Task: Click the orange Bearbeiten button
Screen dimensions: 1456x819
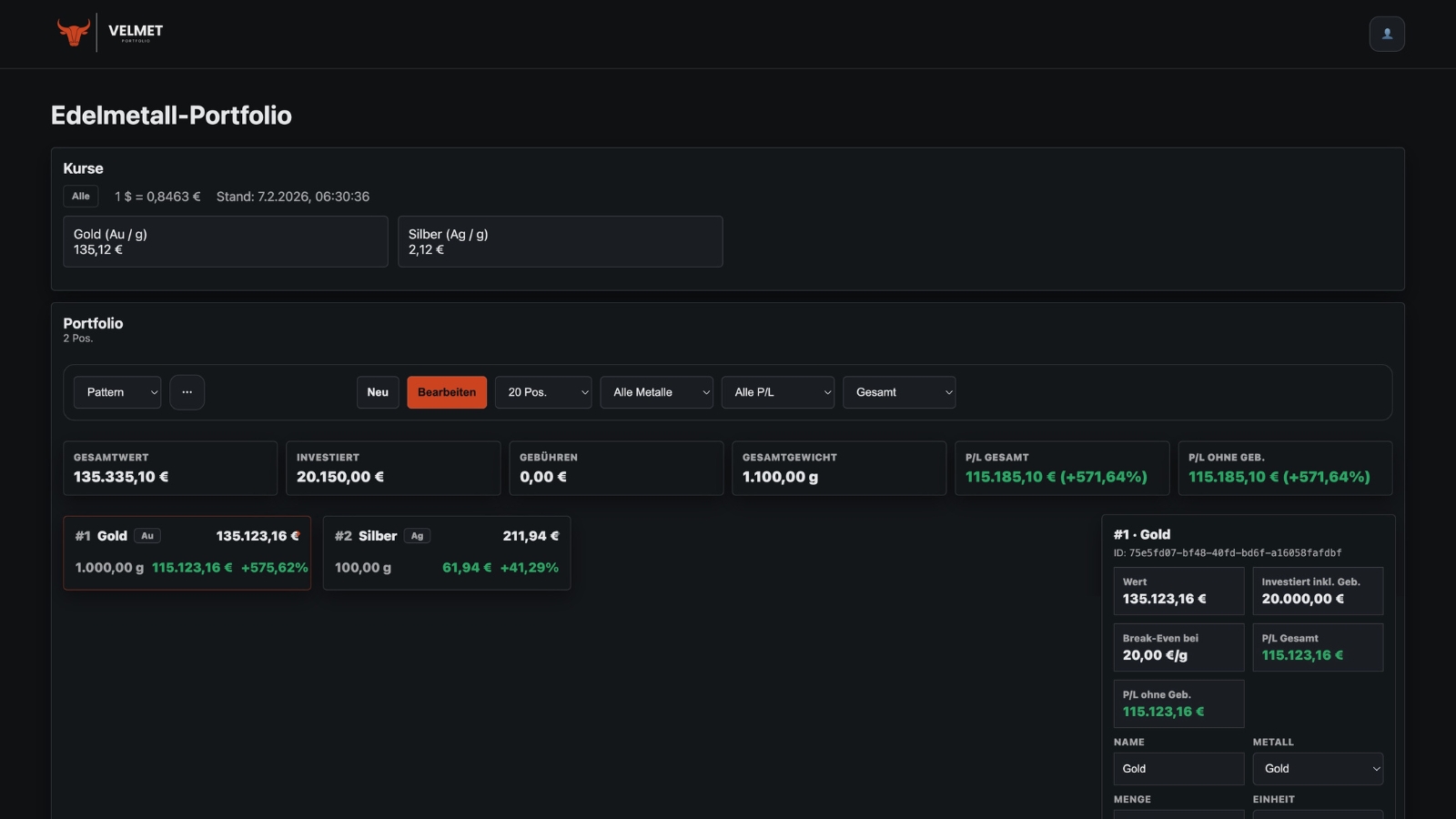Action: (x=447, y=392)
